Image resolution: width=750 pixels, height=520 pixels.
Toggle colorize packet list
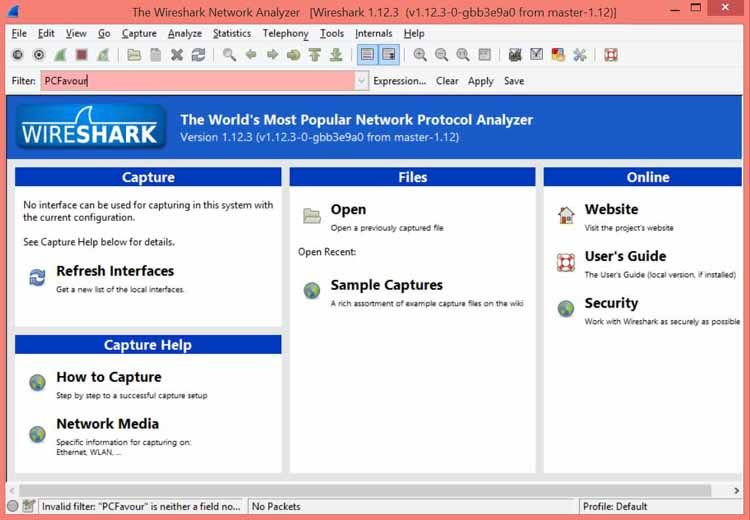pyautogui.click(x=367, y=55)
